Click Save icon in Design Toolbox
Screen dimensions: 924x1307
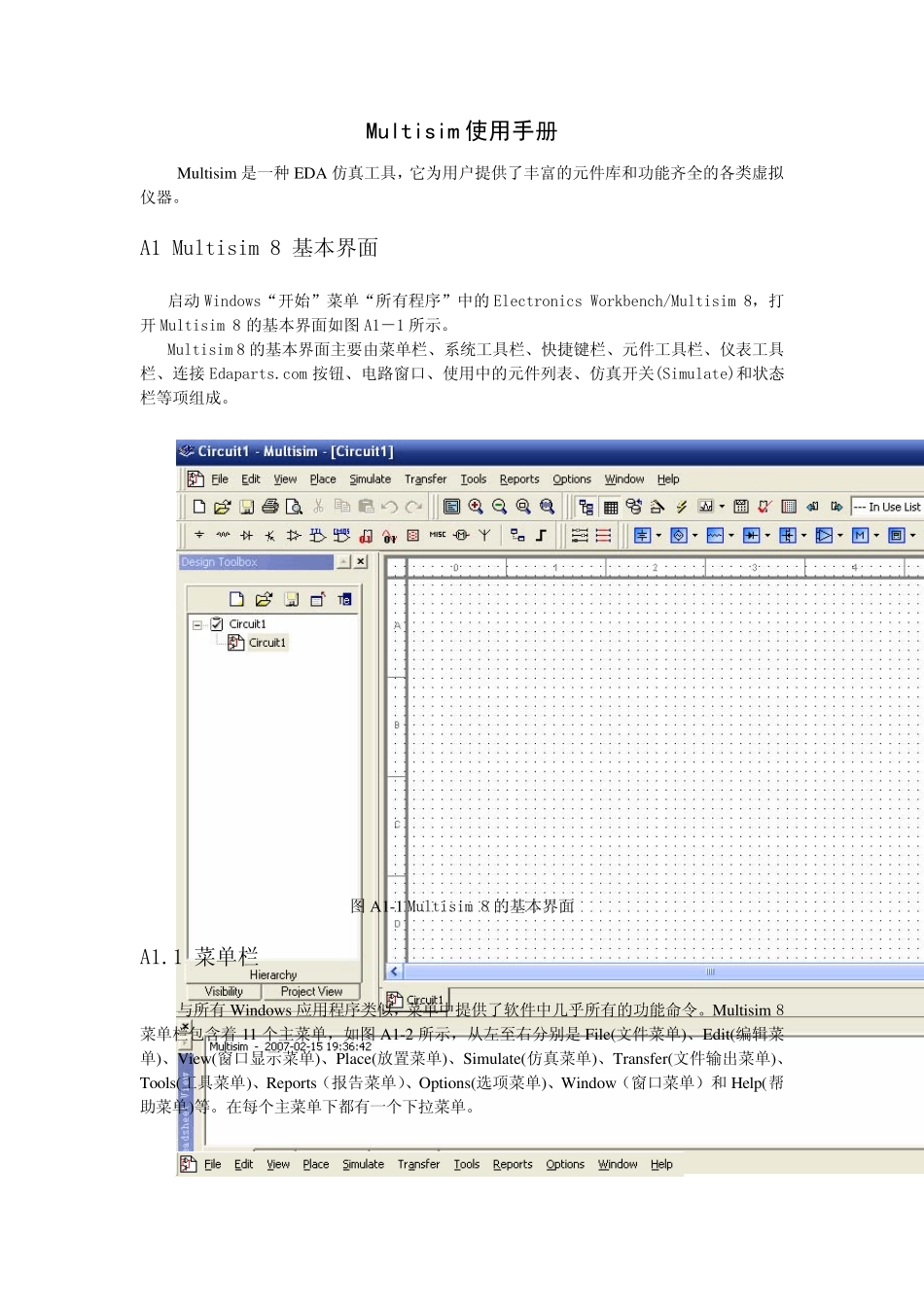(291, 599)
